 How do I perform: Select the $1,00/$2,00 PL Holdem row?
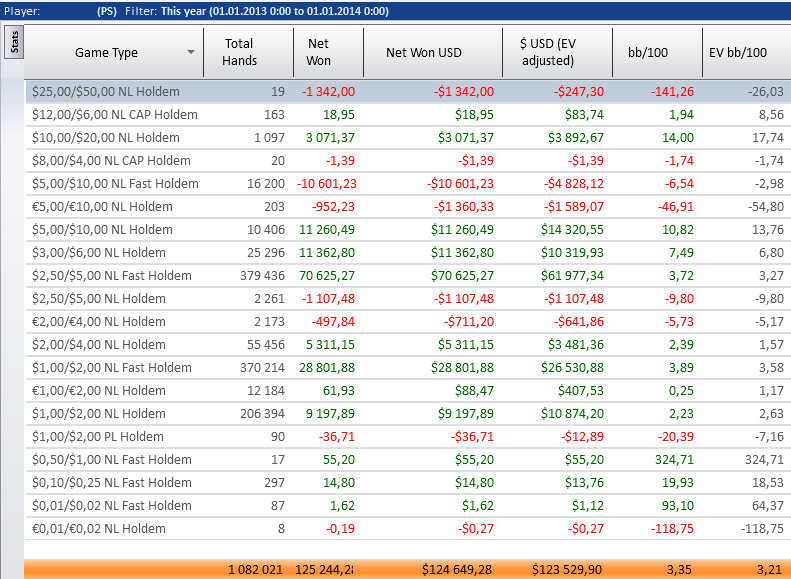pyautogui.click(x=408, y=437)
